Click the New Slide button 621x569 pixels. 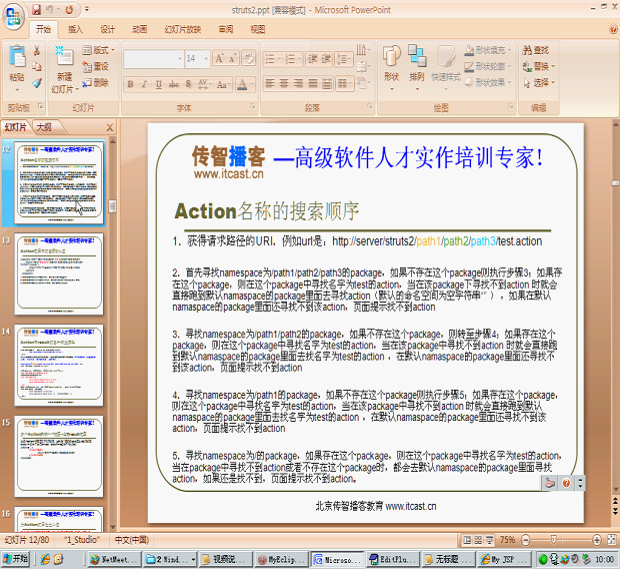click(x=64, y=68)
